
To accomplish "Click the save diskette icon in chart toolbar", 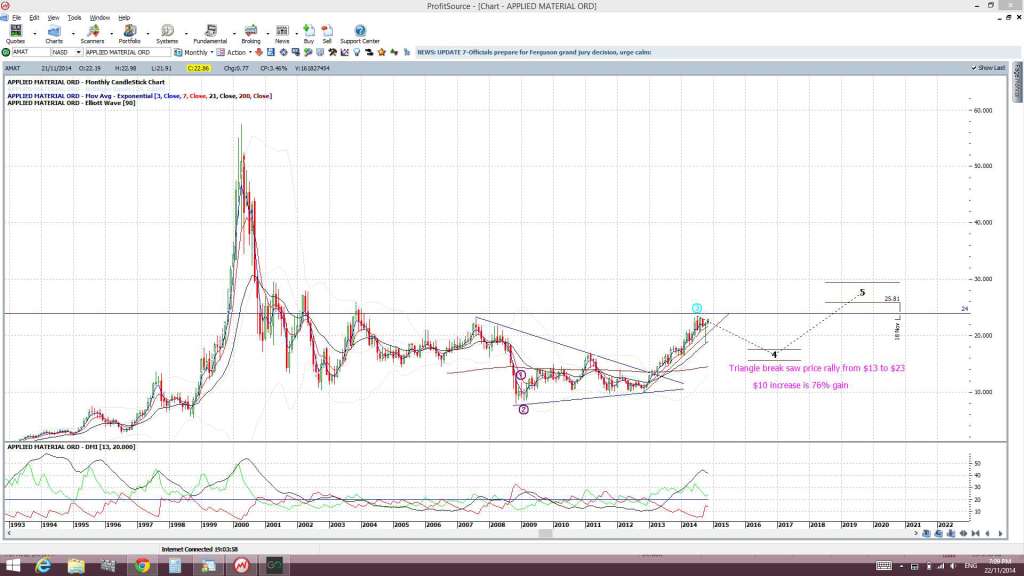I will (270, 52).
